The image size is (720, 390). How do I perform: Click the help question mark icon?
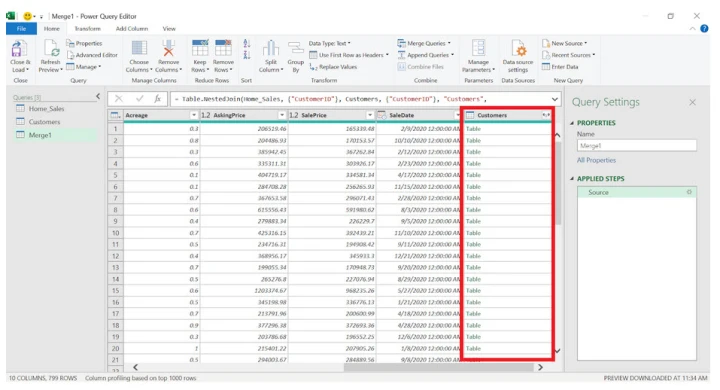(x=704, y=28)
